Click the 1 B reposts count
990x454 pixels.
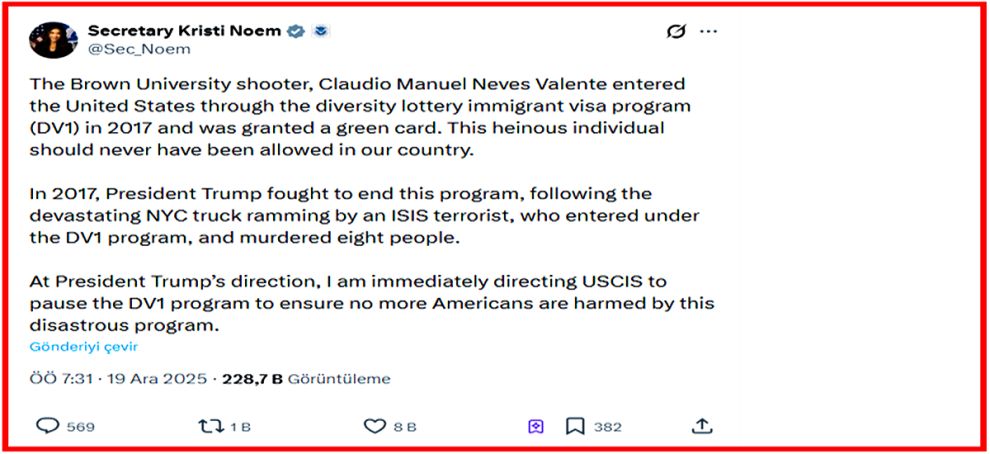[240, 427]
